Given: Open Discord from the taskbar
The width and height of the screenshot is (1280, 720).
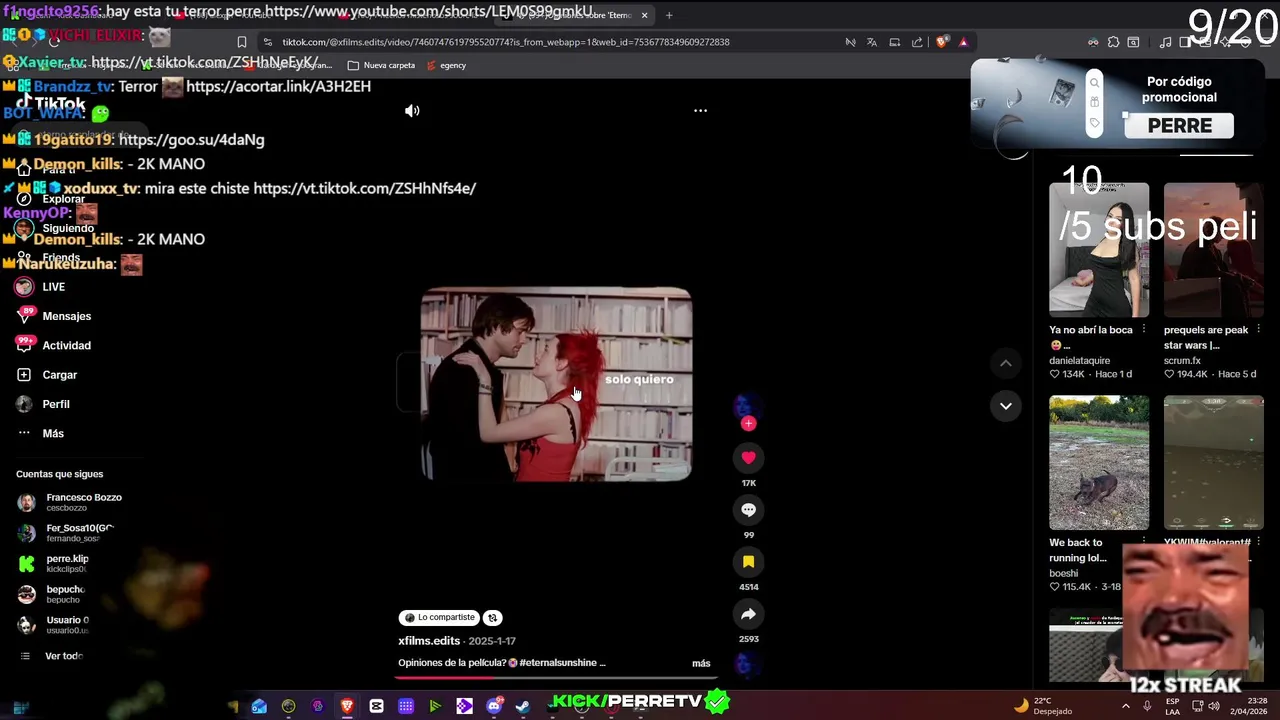Looking at the screenshot, I should [493, 706].
